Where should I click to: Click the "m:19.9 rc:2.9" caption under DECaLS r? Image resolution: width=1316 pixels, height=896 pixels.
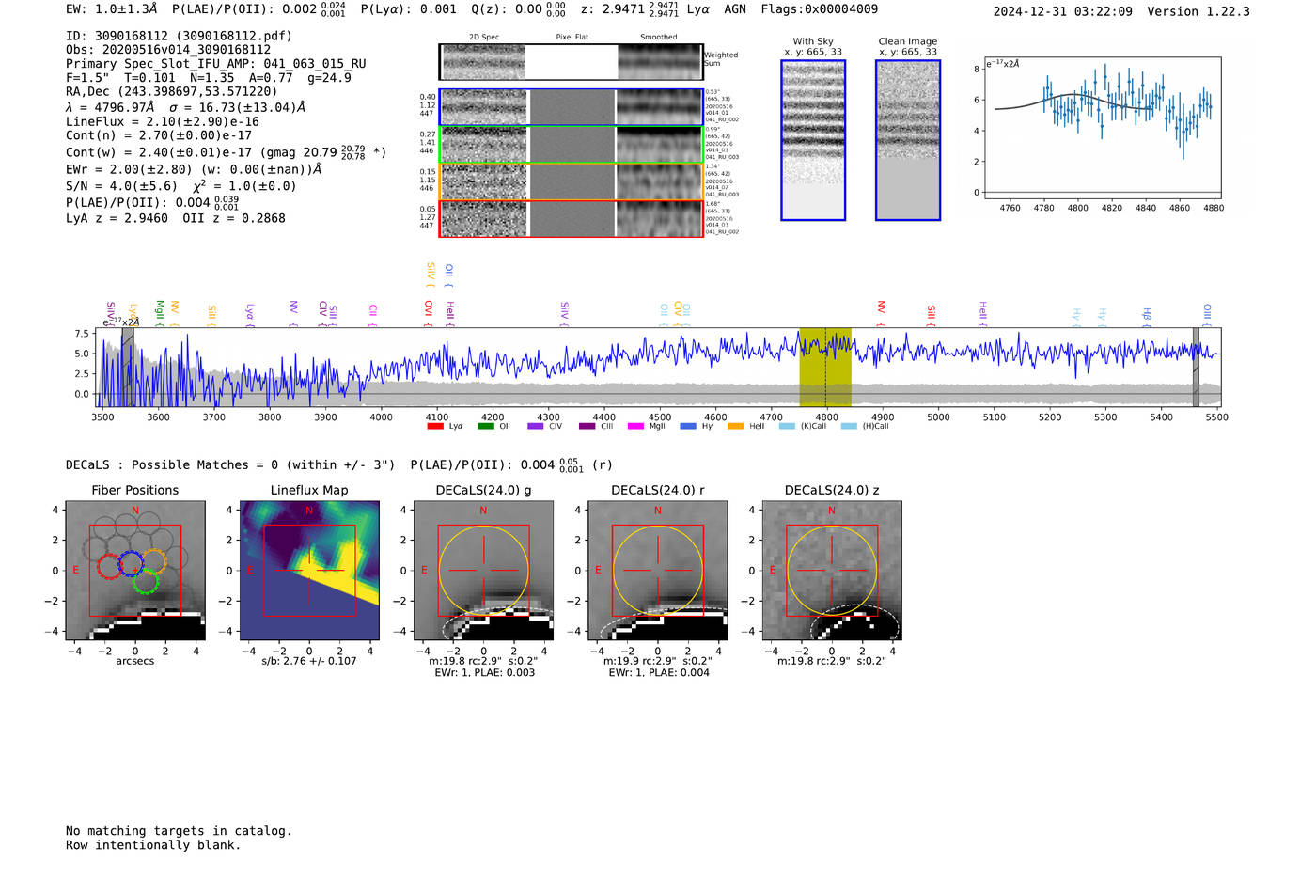tap(658, 661)
